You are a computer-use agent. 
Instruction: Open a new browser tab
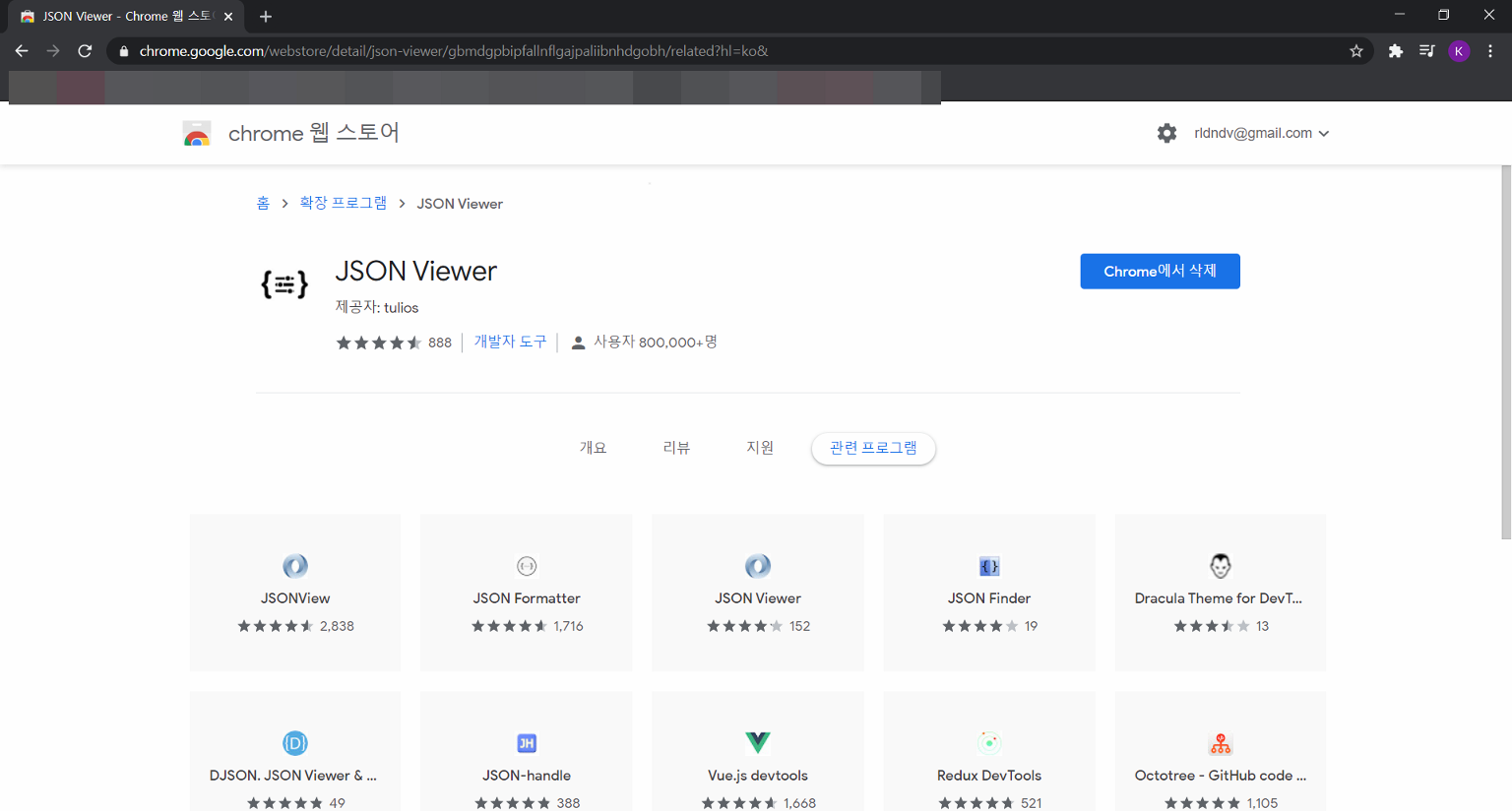(266, 17)
